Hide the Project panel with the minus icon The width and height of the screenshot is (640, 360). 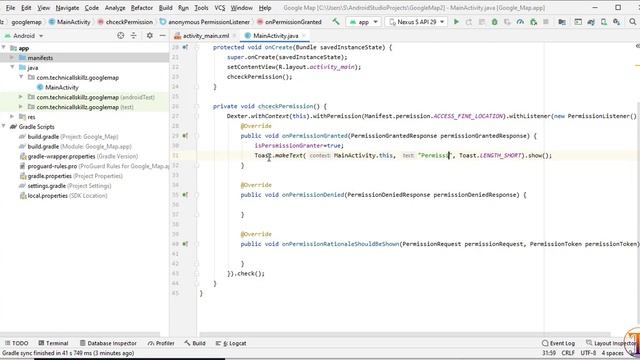coord(162,36)
